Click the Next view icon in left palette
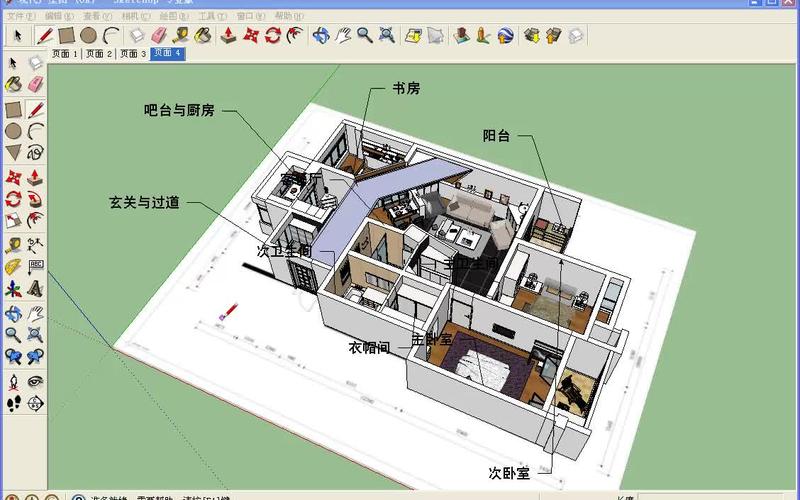Image resolution: width=800 pixels, height=500 pixels. (x=35, y=357)
